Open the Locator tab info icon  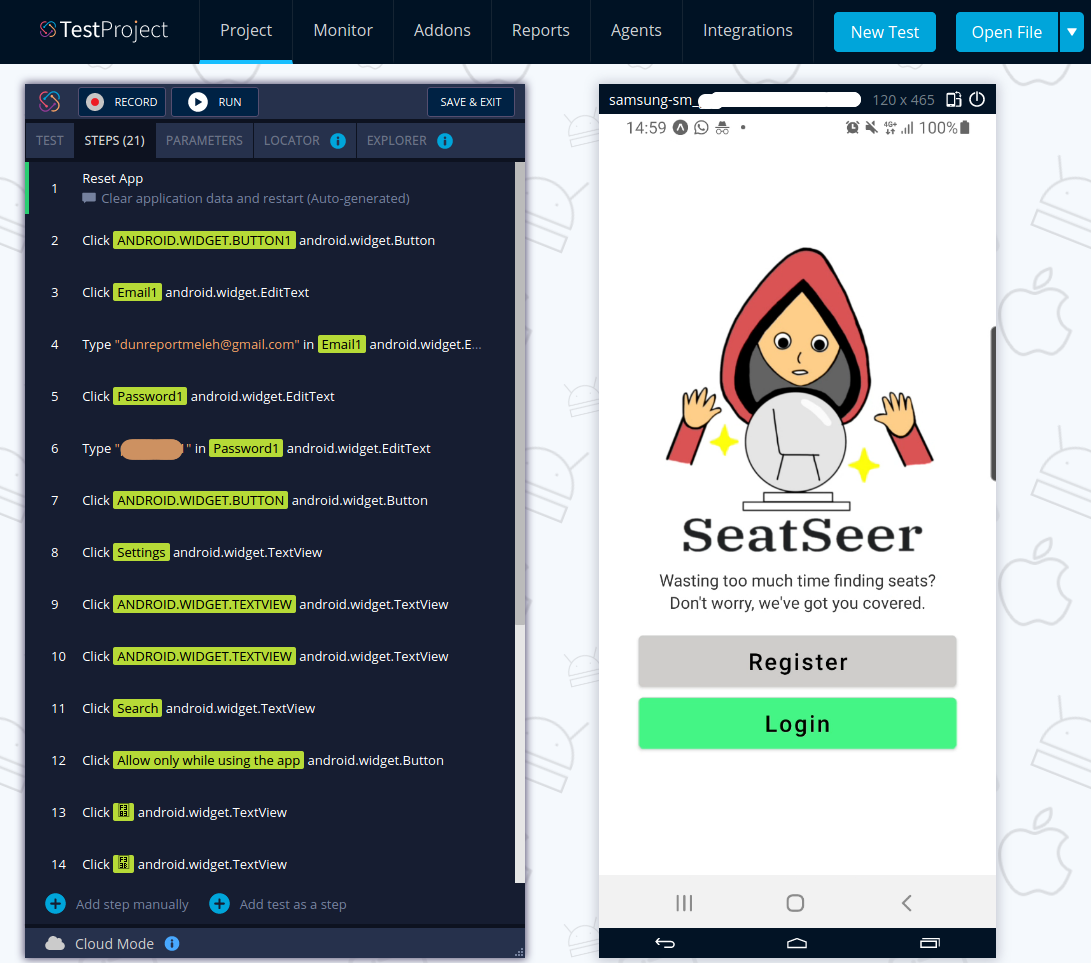click(x=340, y=140)
